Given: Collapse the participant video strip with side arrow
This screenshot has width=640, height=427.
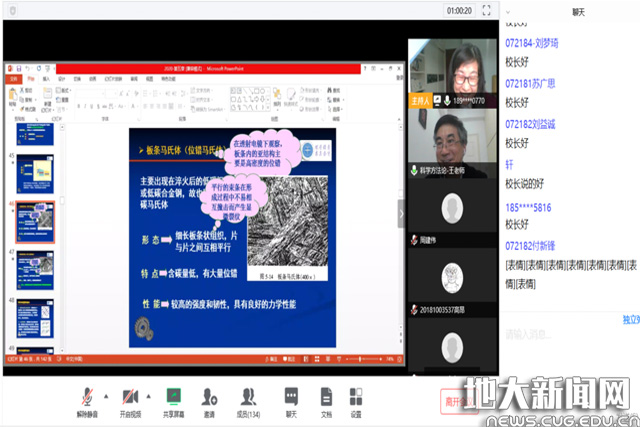Looking at the screenshot, I should click(x=402, y=213).
